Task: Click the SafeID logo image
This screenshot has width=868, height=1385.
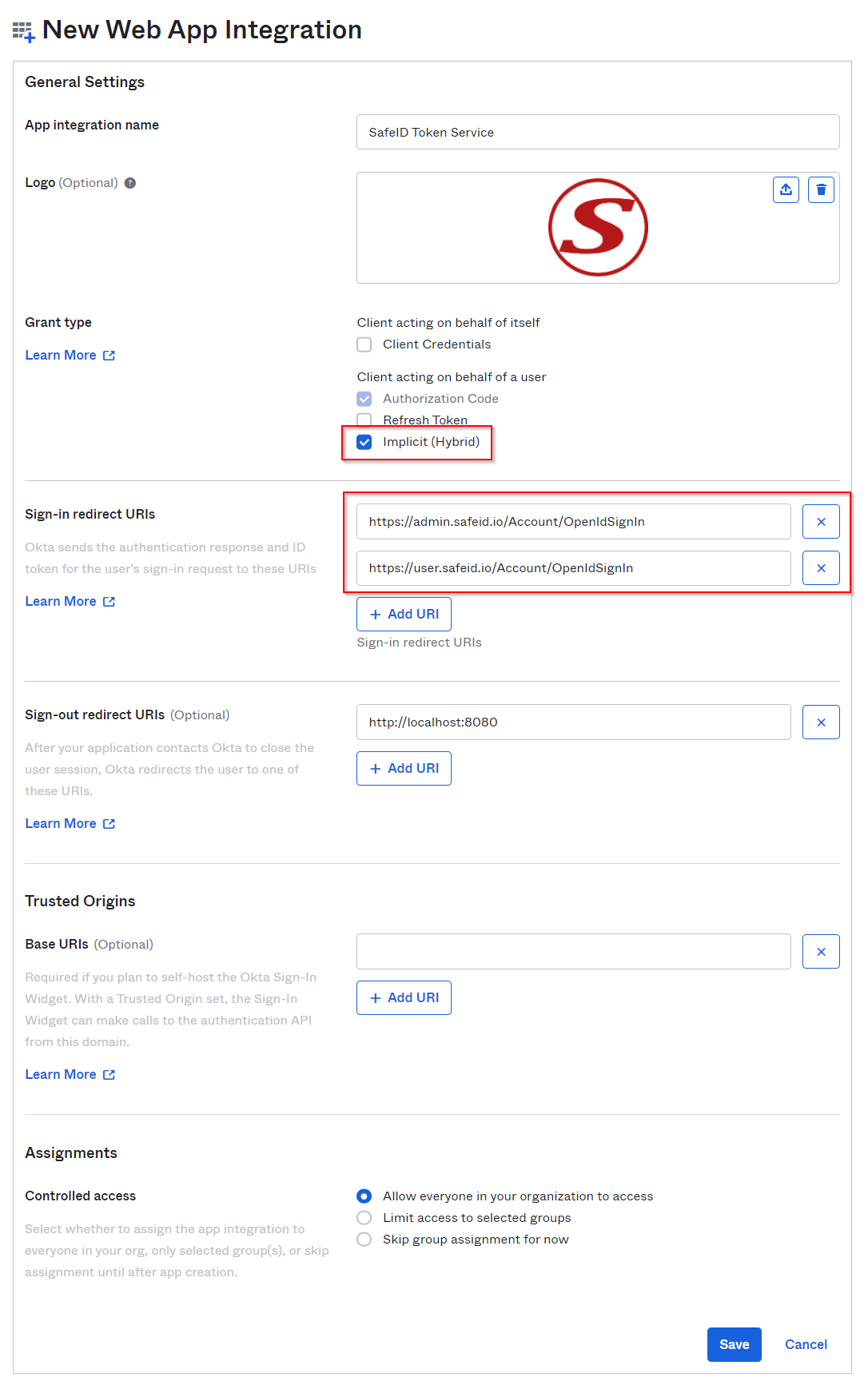Action: (x=598, y=228)
